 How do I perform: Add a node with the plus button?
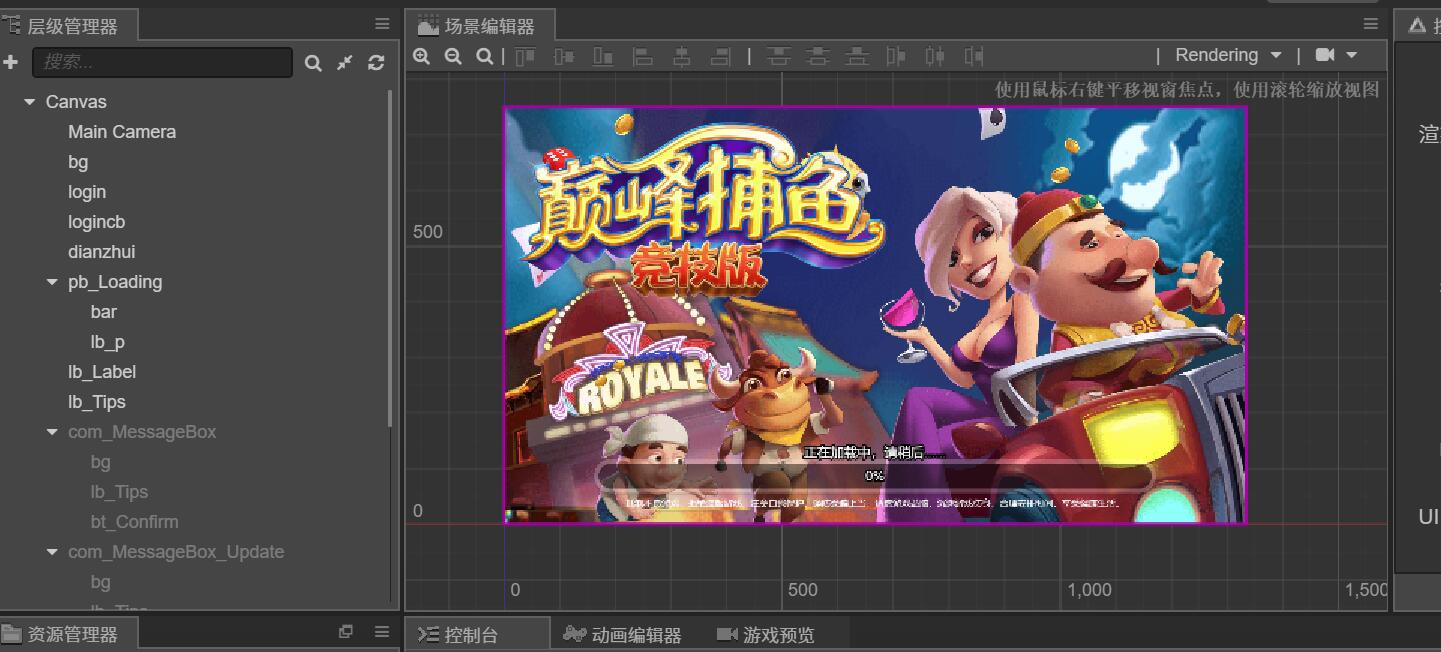[x=11, y=63]
